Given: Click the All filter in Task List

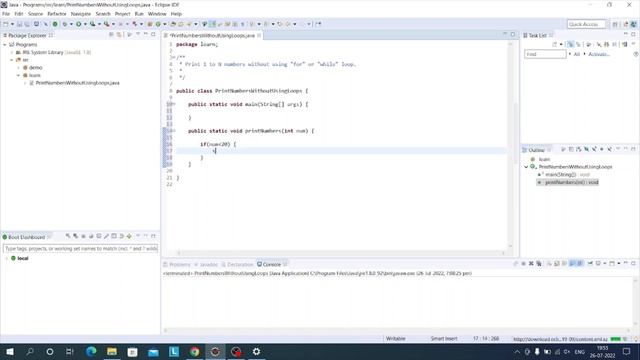Looking at the screenshot, I should tap(577, 54).
